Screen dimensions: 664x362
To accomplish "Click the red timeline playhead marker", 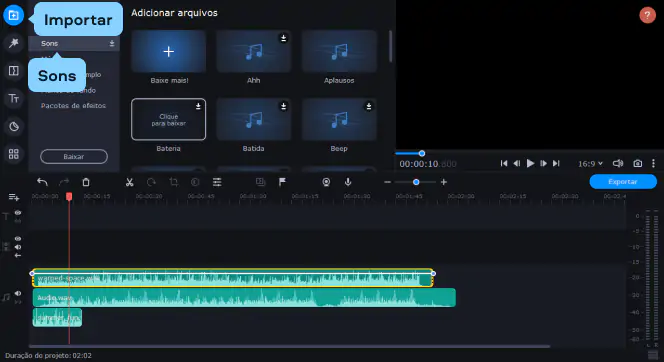I will pos(69,196).
